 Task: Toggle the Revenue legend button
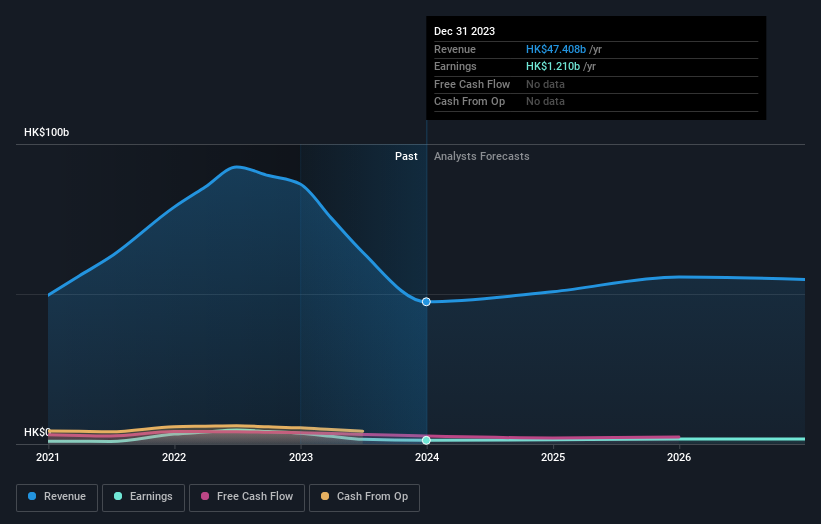coord(57,497)
